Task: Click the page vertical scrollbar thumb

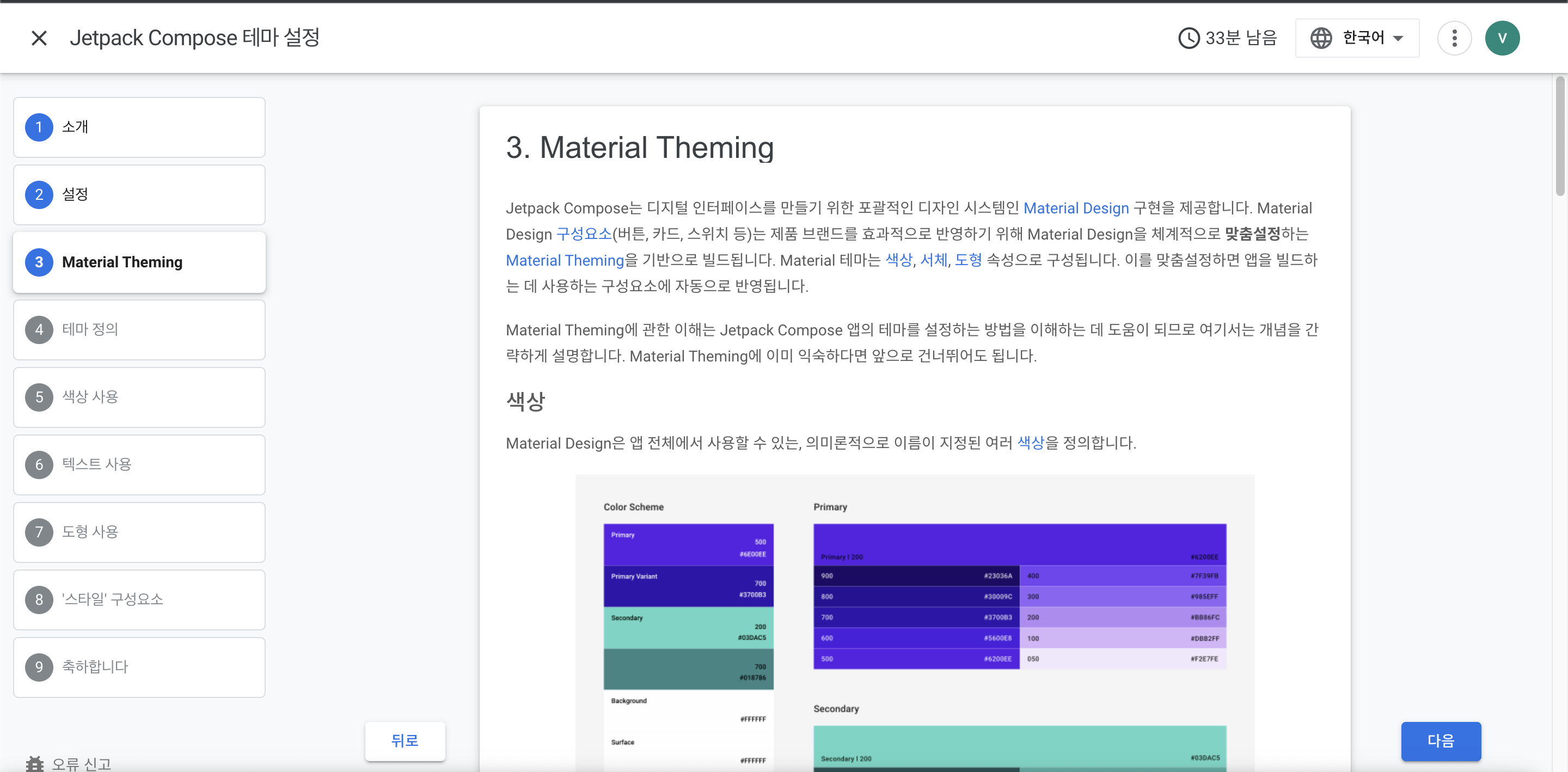Action: coord(1559,135)
